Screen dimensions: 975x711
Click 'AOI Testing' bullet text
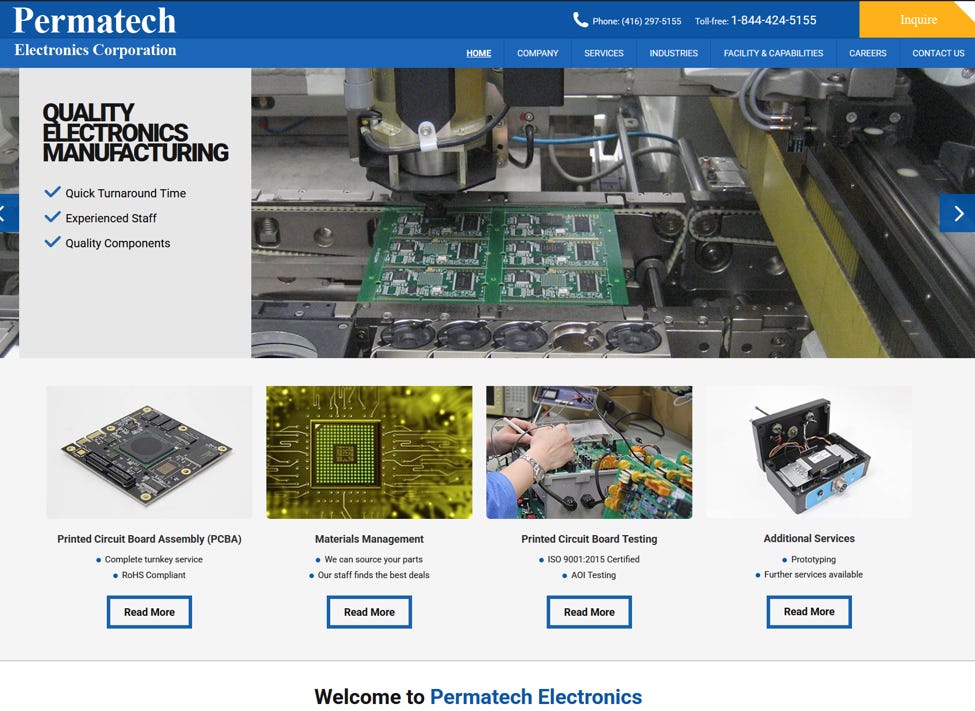[x=594, y=575]
